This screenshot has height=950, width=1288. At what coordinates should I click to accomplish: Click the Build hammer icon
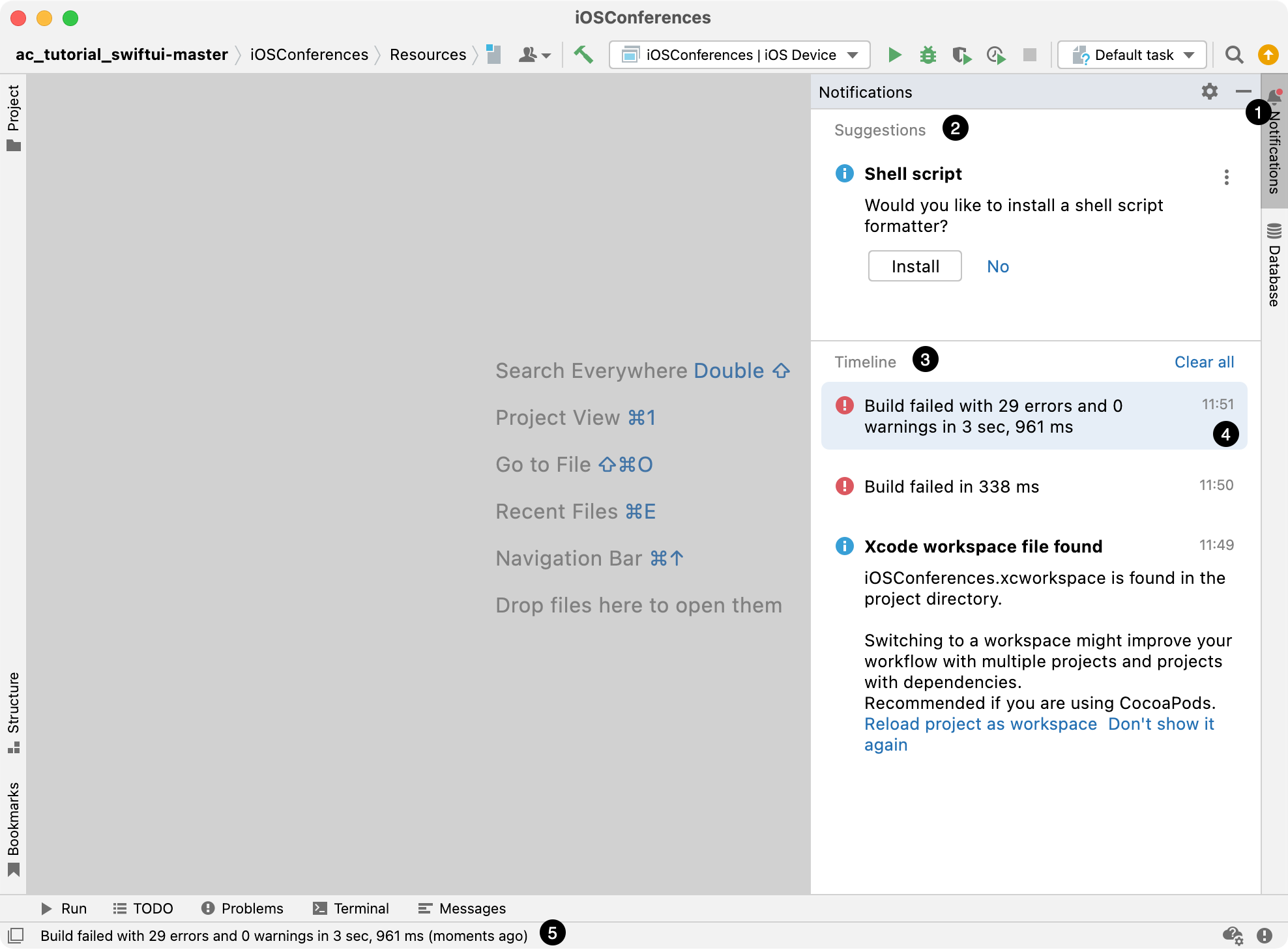[x=583, y=55]
